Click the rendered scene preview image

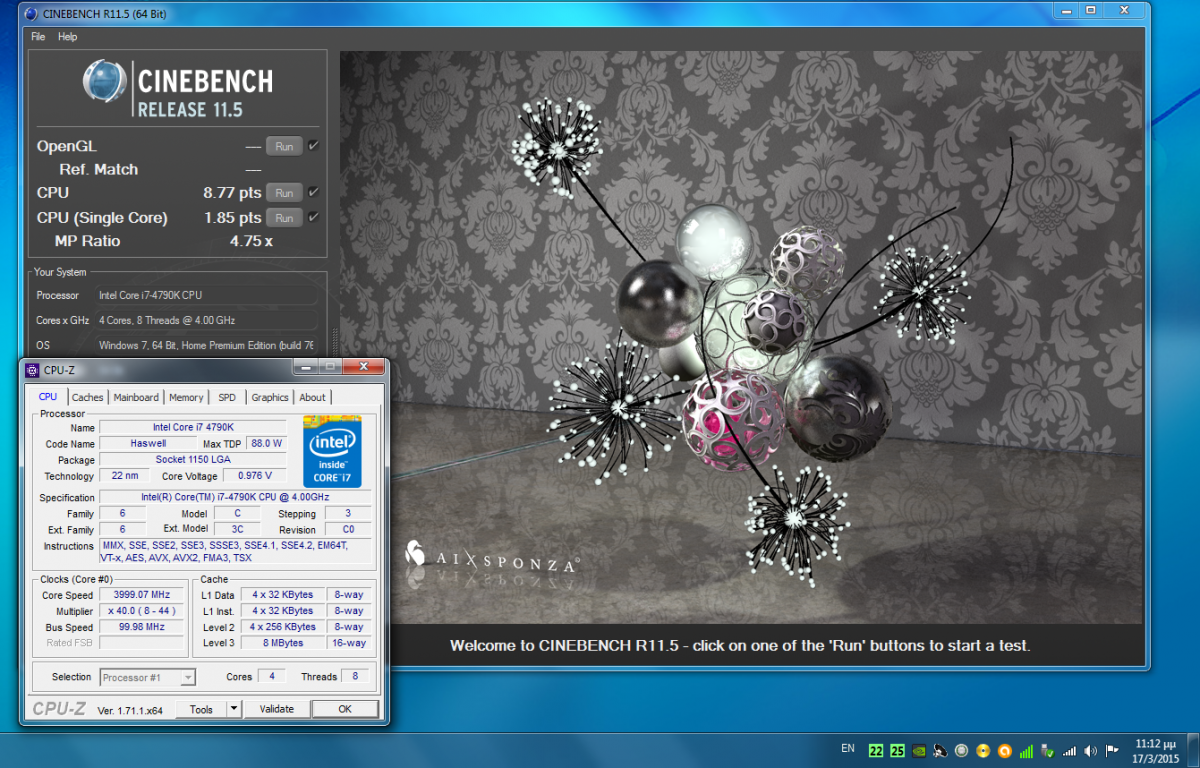741,338
